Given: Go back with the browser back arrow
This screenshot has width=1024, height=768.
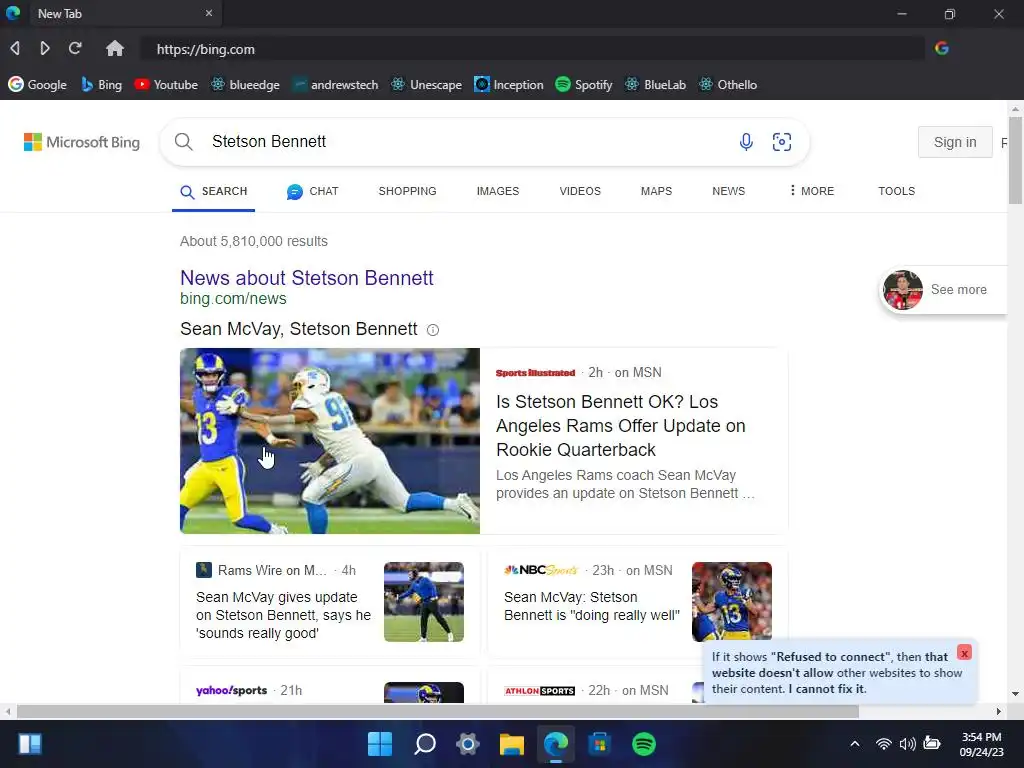Looking at the screenshot, I should pos(15,48).
